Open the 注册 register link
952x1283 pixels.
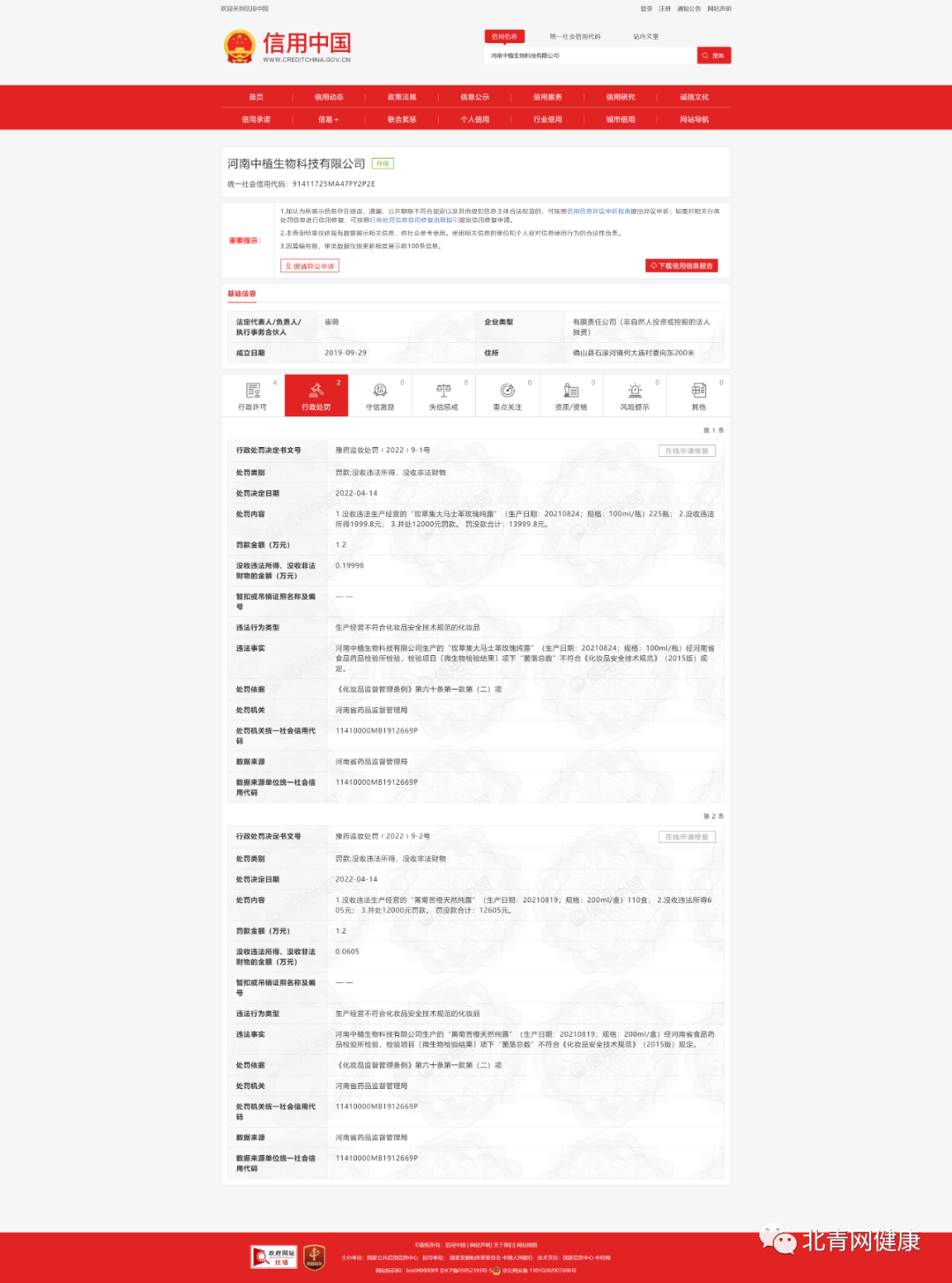click(x=665, y=9)
